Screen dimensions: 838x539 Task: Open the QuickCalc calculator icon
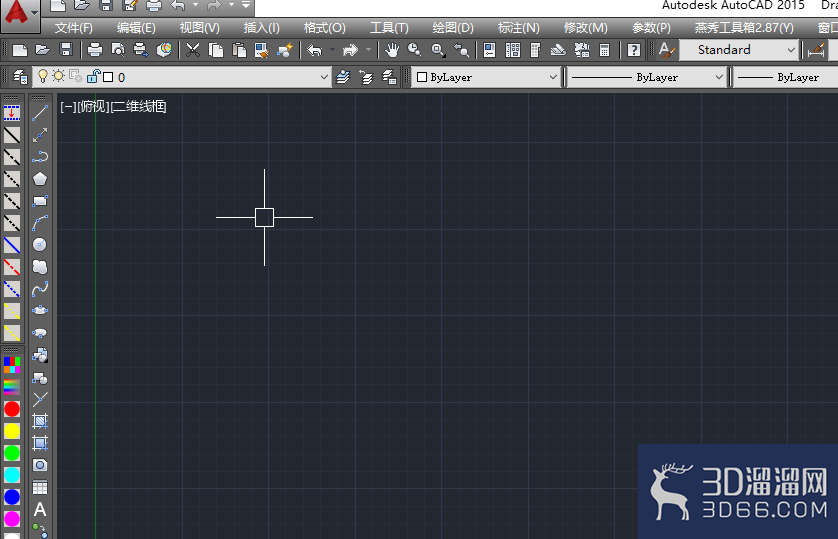[x=604, y=49]
